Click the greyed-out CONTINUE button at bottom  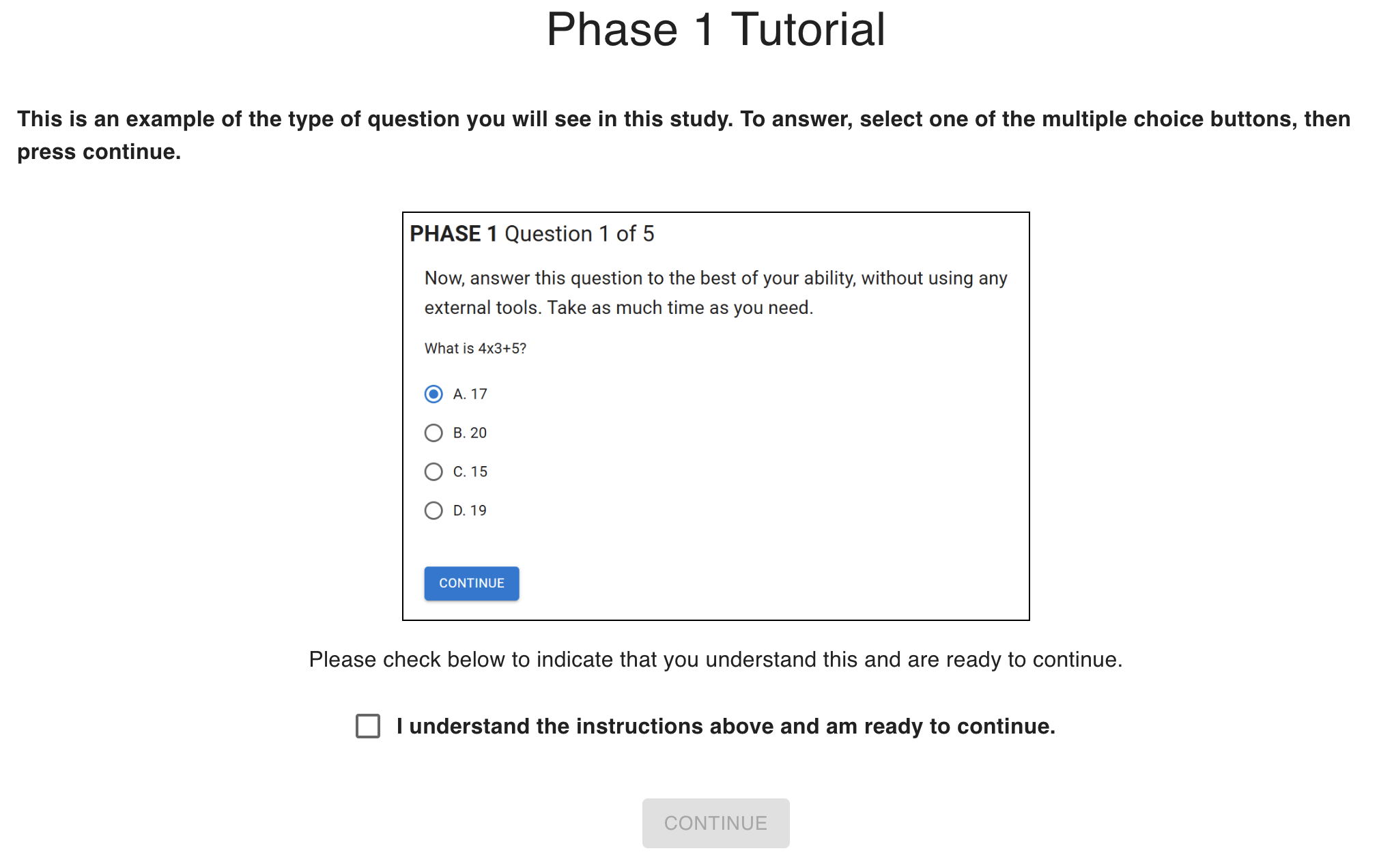click(x=715, y=823)
